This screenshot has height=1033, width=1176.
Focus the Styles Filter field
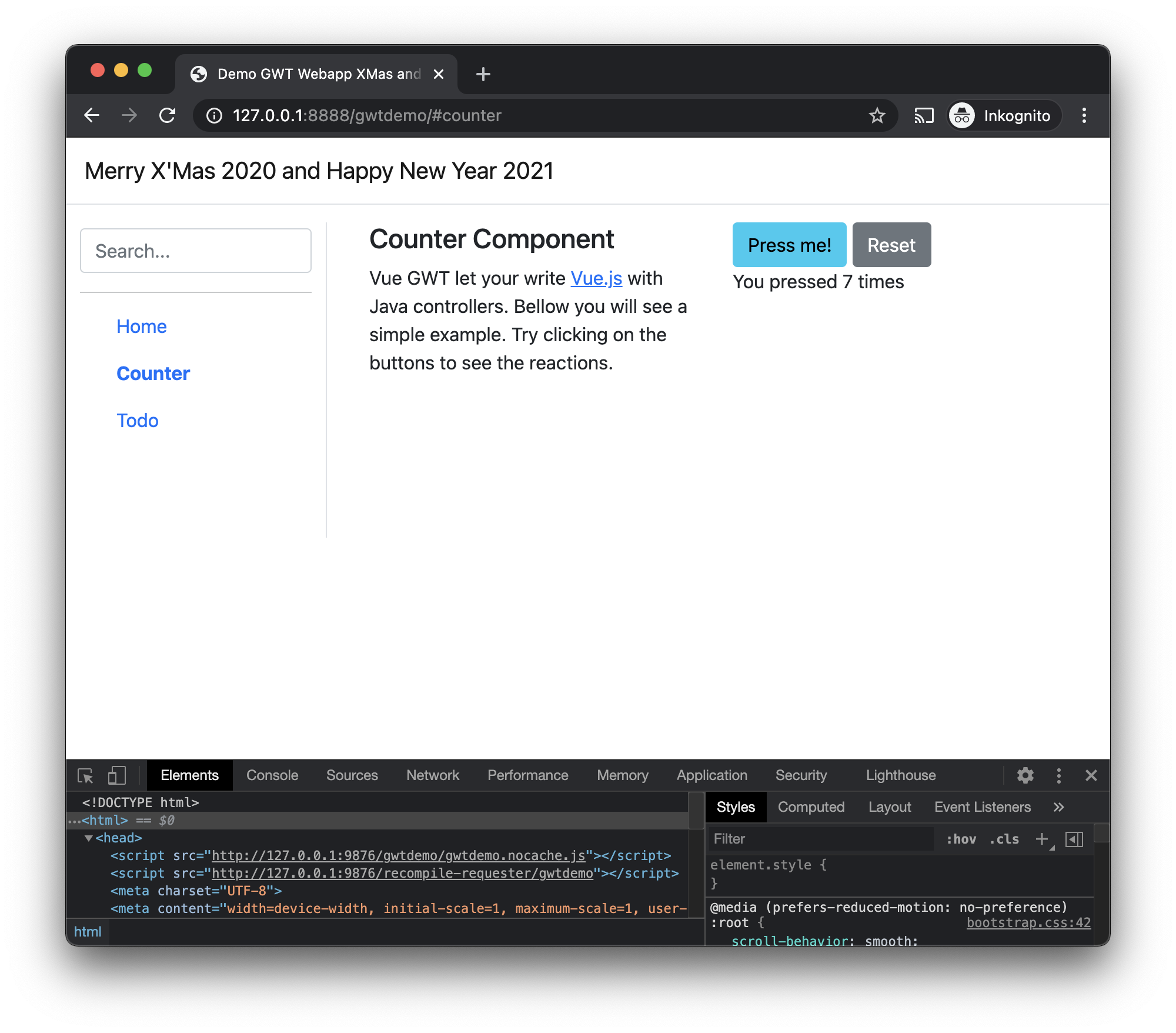click(821, 839)
